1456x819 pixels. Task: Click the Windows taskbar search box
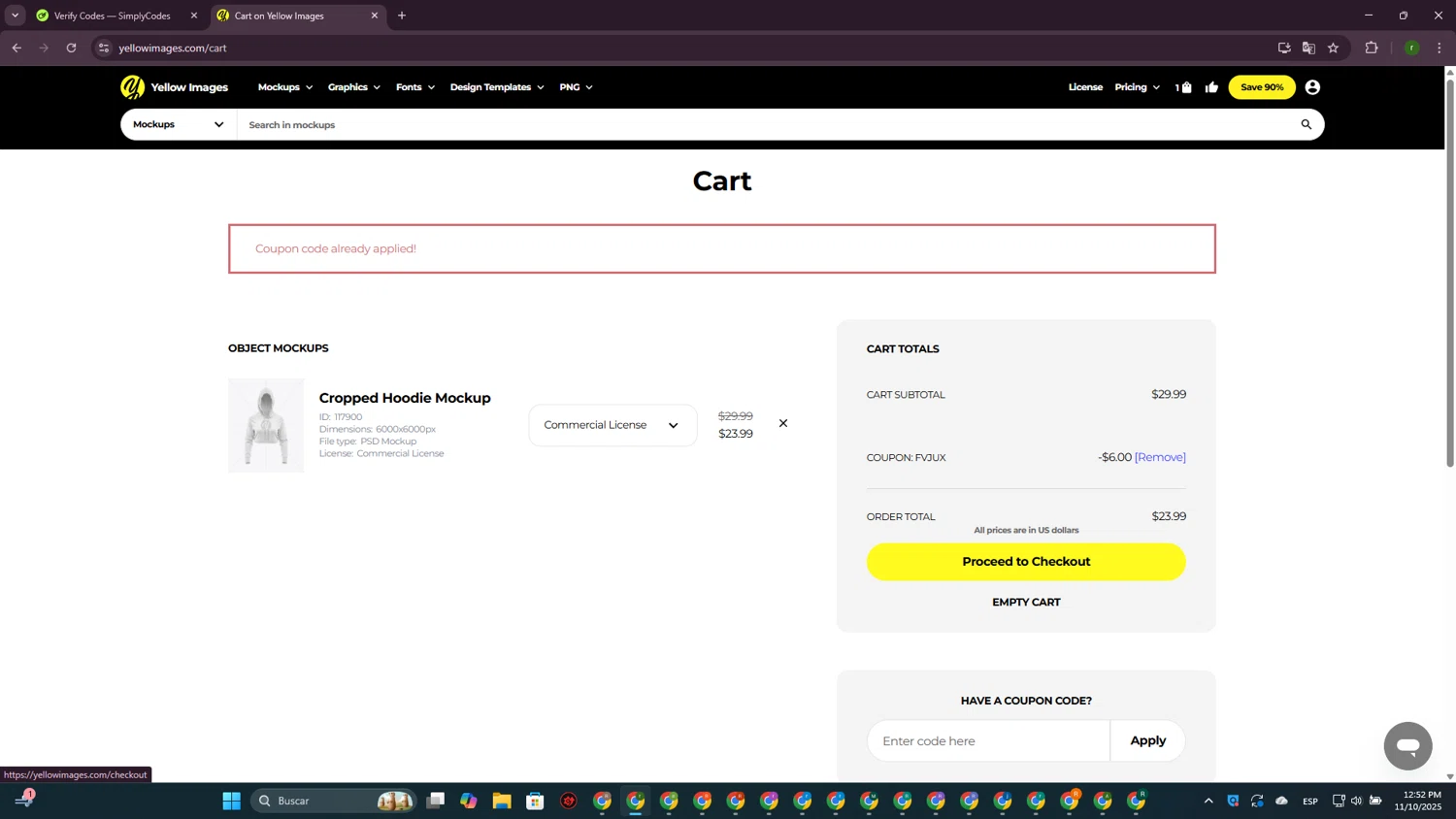click(x=334, y=801)
